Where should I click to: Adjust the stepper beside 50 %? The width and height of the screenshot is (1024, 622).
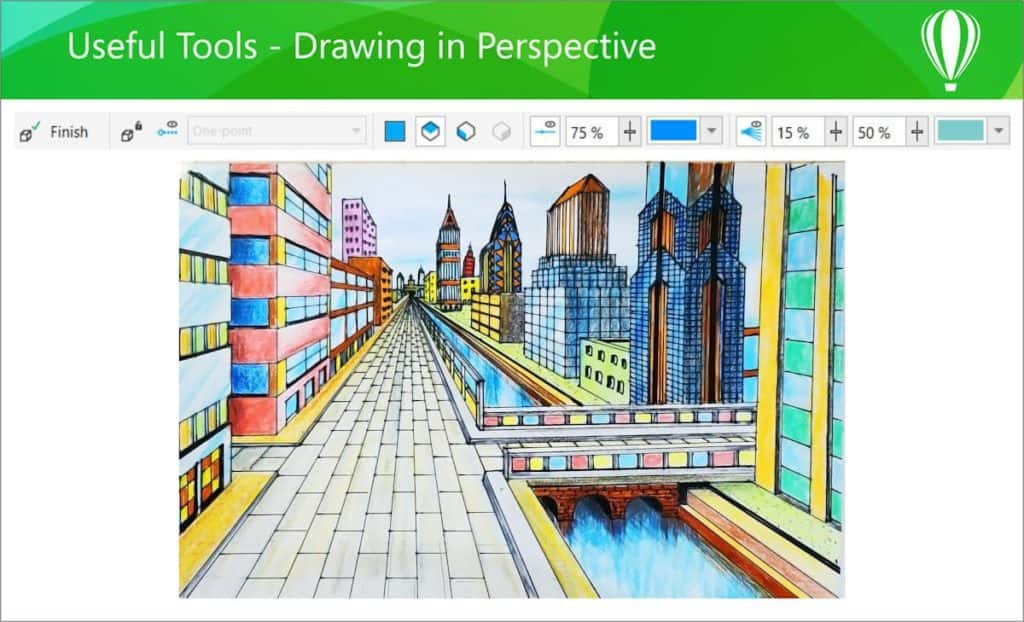(x=917, y=132)
